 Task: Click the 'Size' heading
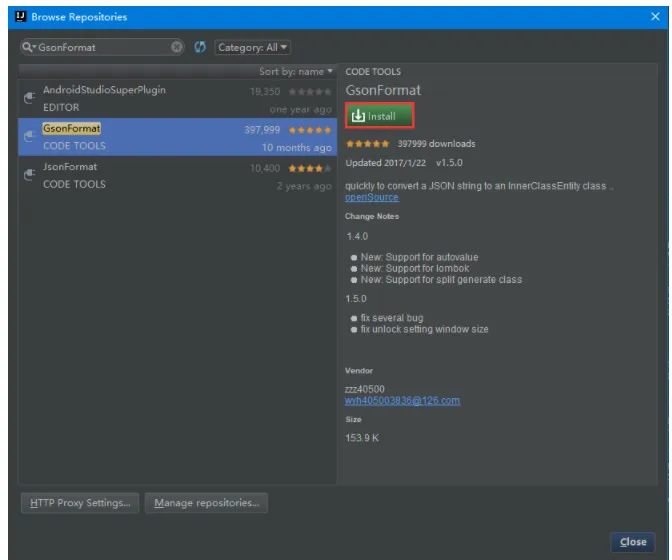[x=354, y=419]
